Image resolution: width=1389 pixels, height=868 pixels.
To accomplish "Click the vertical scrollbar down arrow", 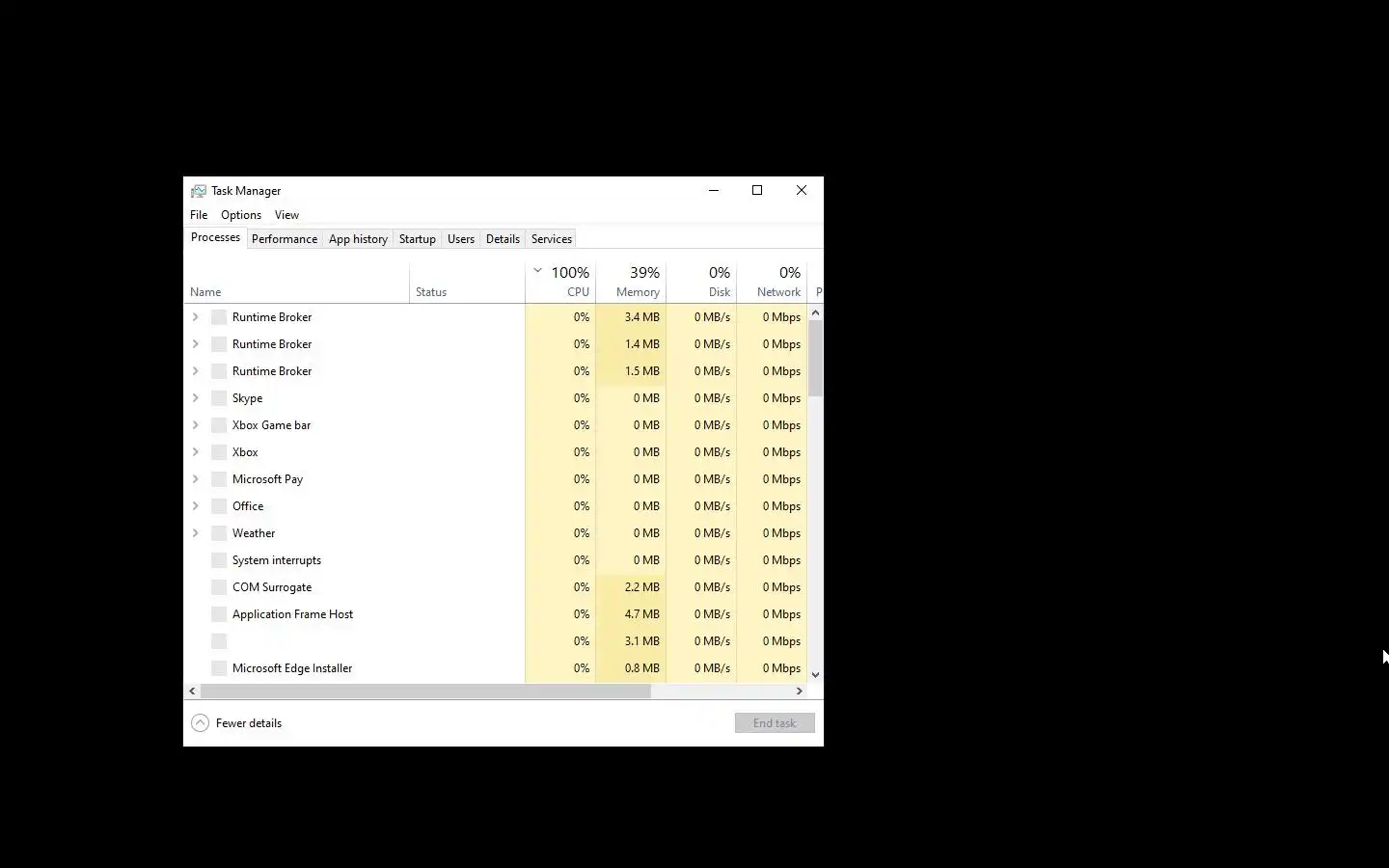I will coord(816,675).
